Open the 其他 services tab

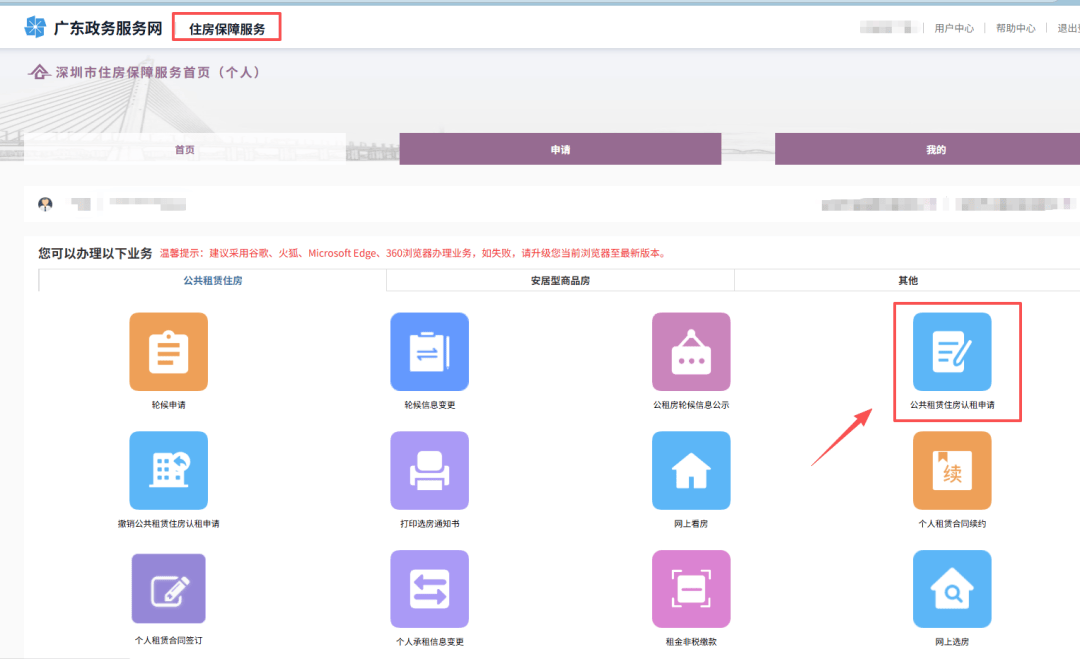pos(906,280)
